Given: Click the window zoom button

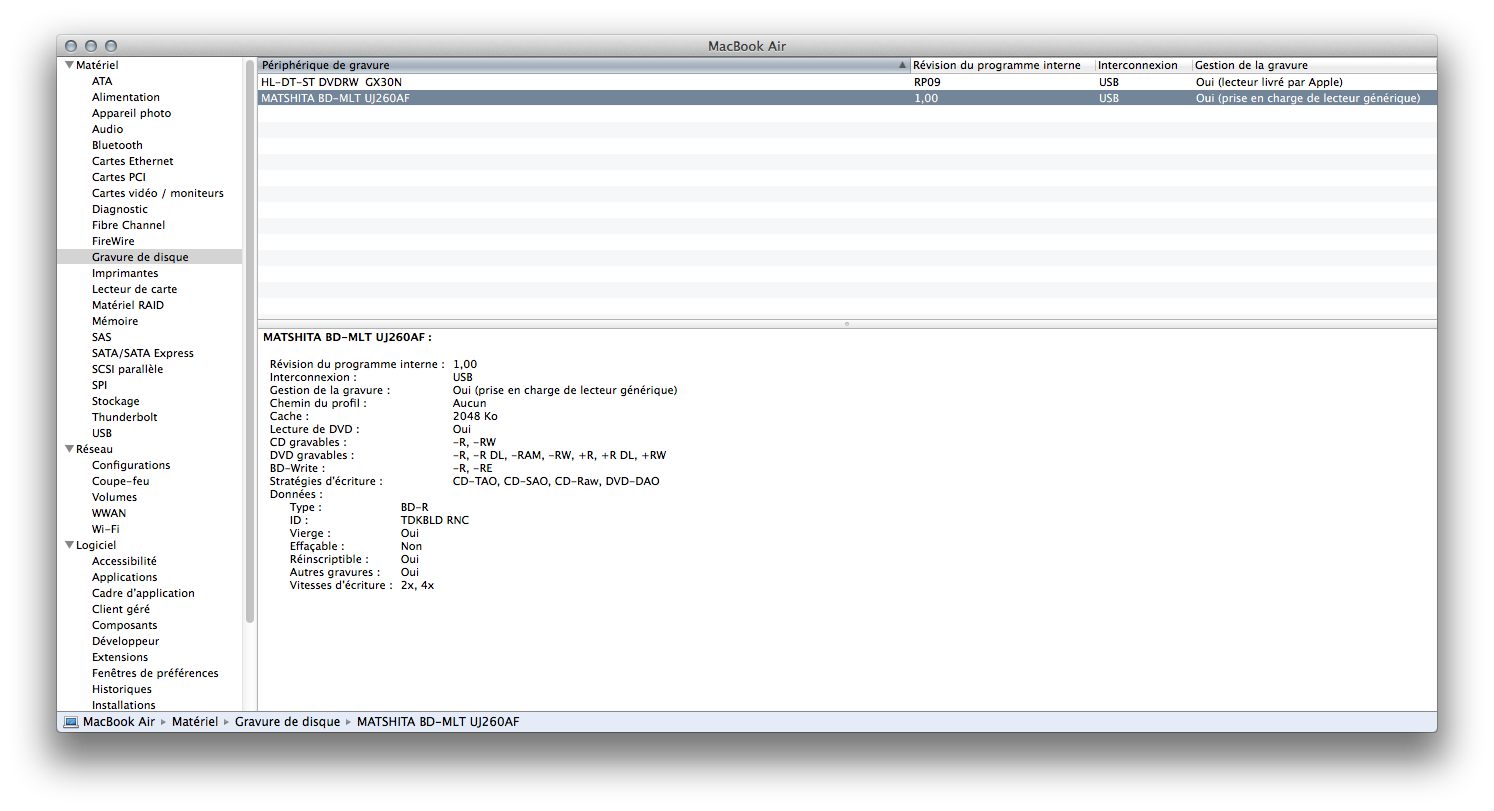Looking at the screenshot, I should tap(111, 46).
